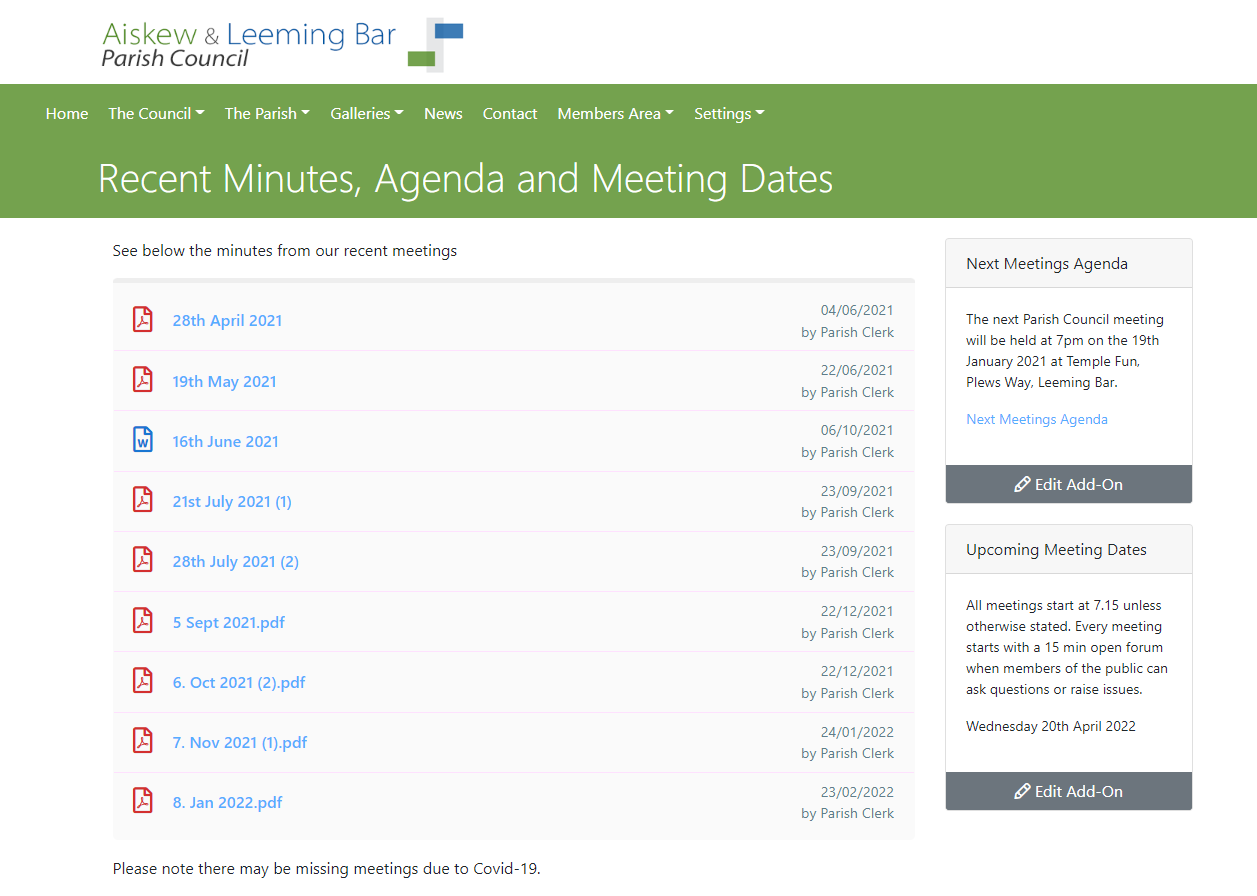1257x896 pixels.
Task: Open the Members Area dropdown
Action: click(615, 114)
